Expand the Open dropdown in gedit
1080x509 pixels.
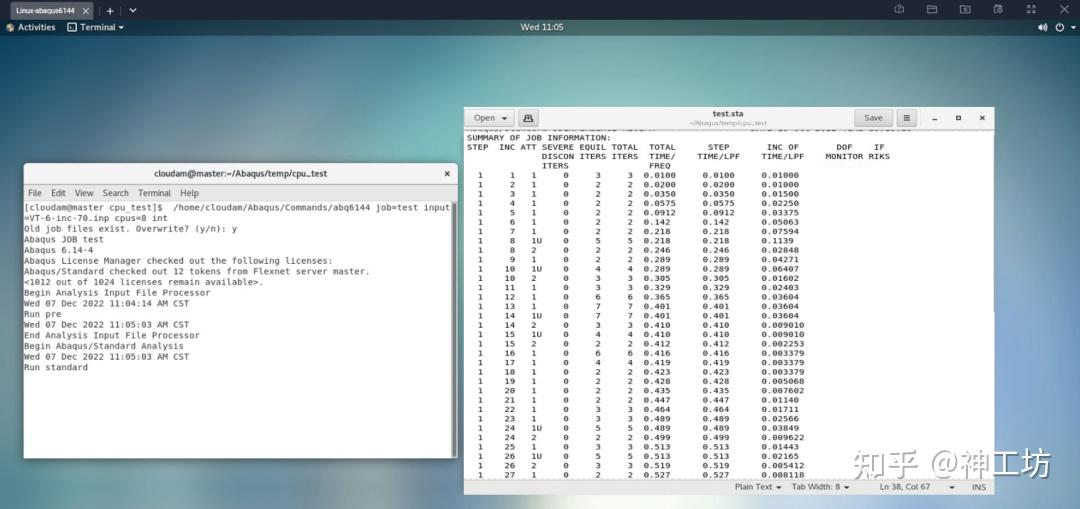coord(491,118)
